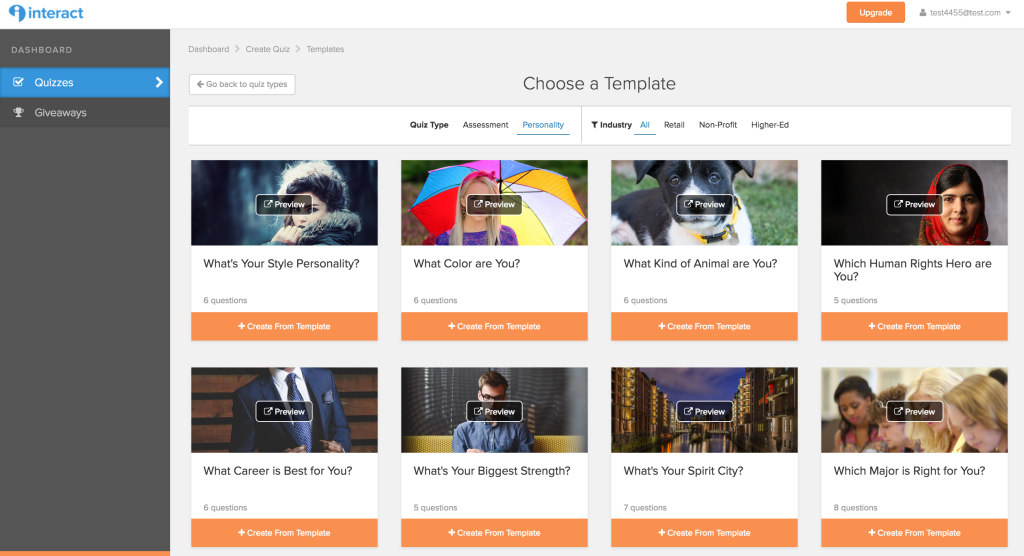The width and height of the screenshot is (1024, 556).
Task: Create from Human Rights Hero template
Action: [x=914, y=326]
